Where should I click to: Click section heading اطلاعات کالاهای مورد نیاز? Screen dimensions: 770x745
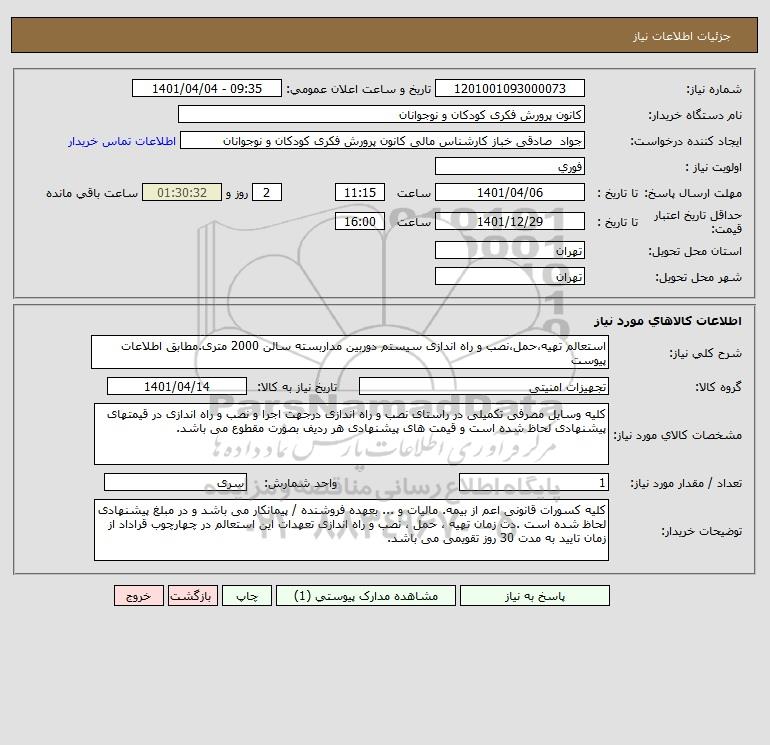point(667,321)
